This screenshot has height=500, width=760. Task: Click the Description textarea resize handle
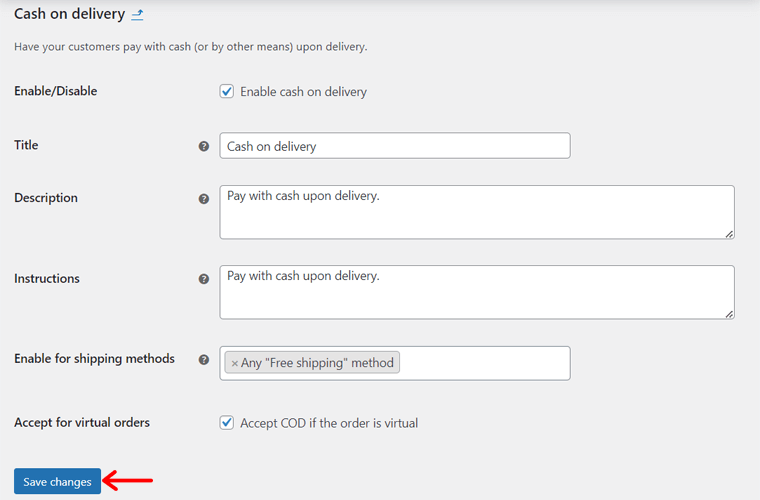[729, 234]
